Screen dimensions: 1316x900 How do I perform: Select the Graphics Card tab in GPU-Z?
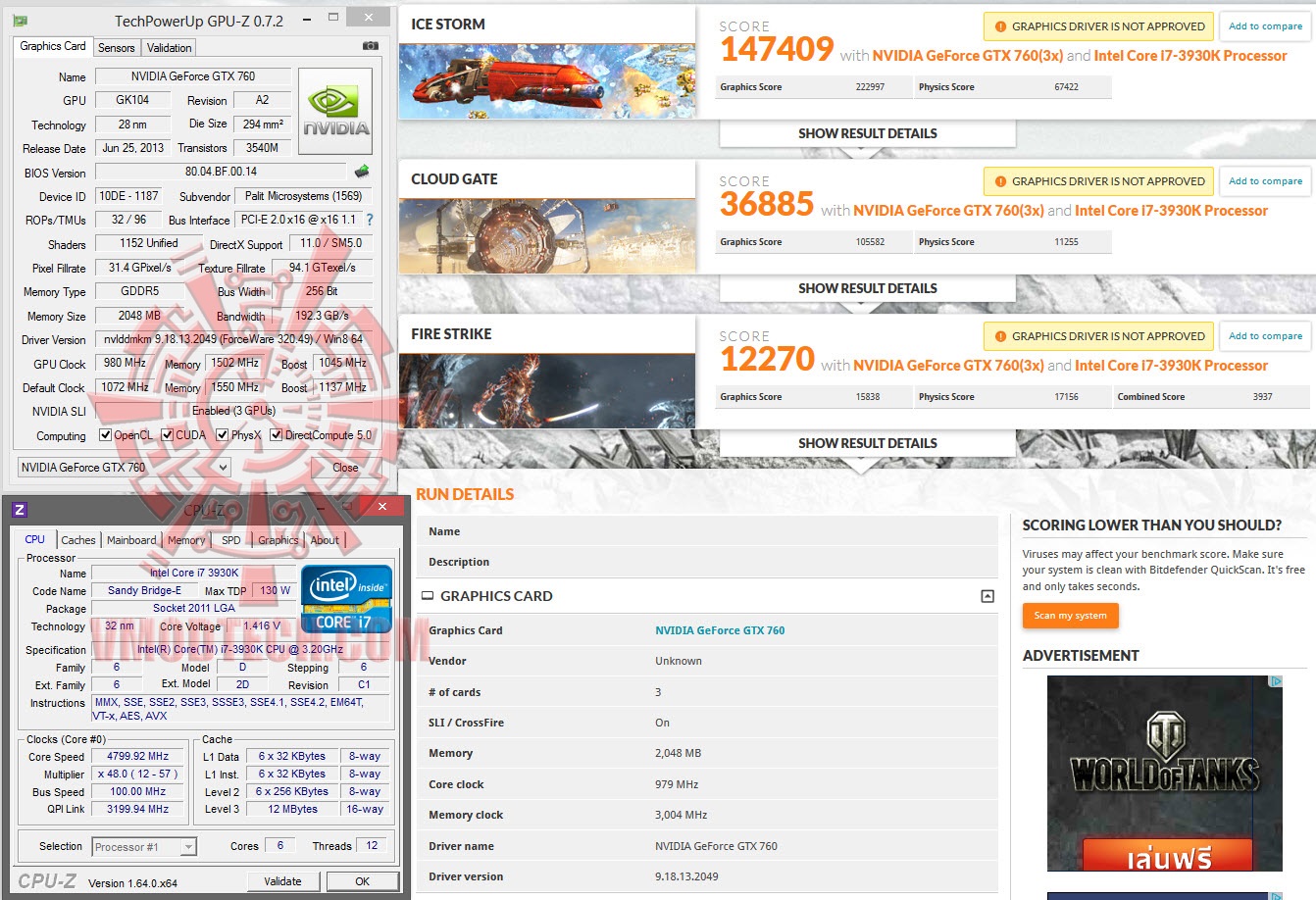(x=53, y=46)
